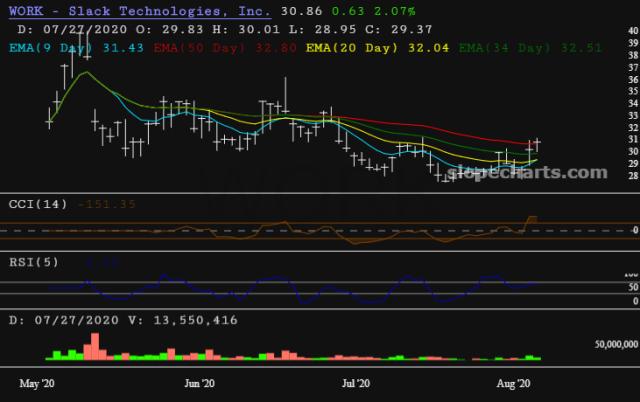The image size is (640, 402).
Task: Click the CCI(14) indicator label
Action: coord(38,204)
